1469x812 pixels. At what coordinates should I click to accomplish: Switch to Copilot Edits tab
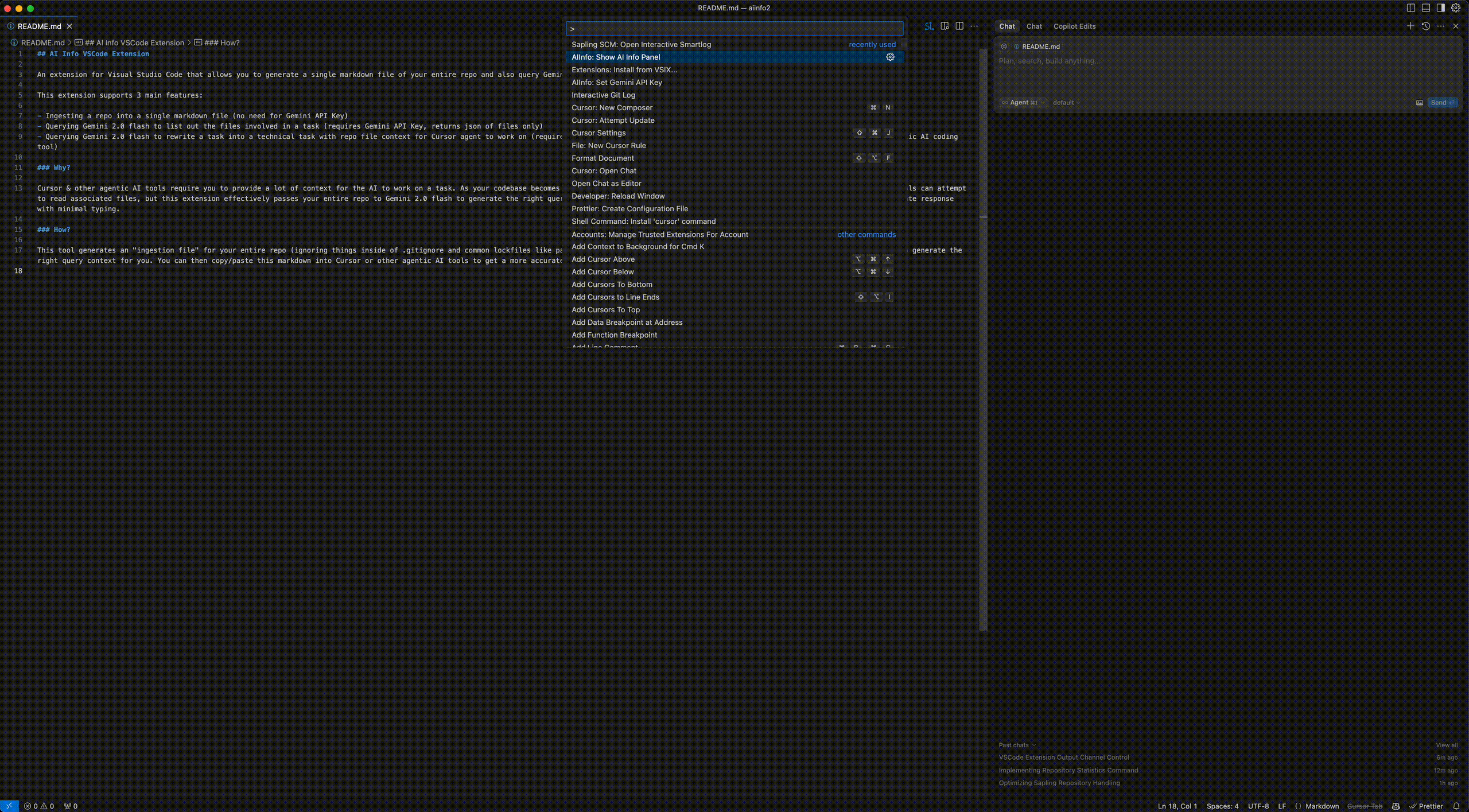[x=1074, y=26]
